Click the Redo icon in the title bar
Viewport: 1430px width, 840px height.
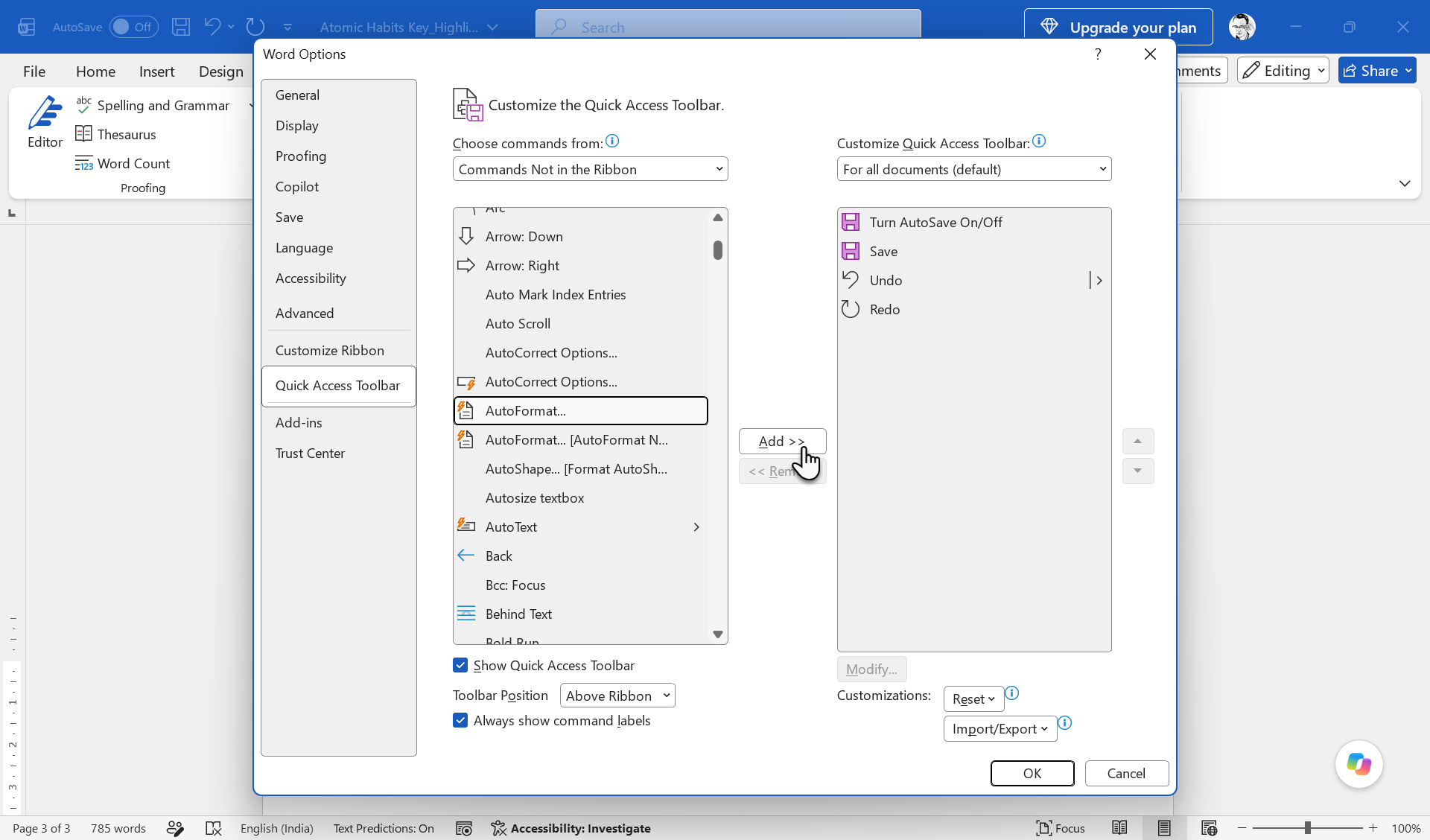(x=255, y=27)
